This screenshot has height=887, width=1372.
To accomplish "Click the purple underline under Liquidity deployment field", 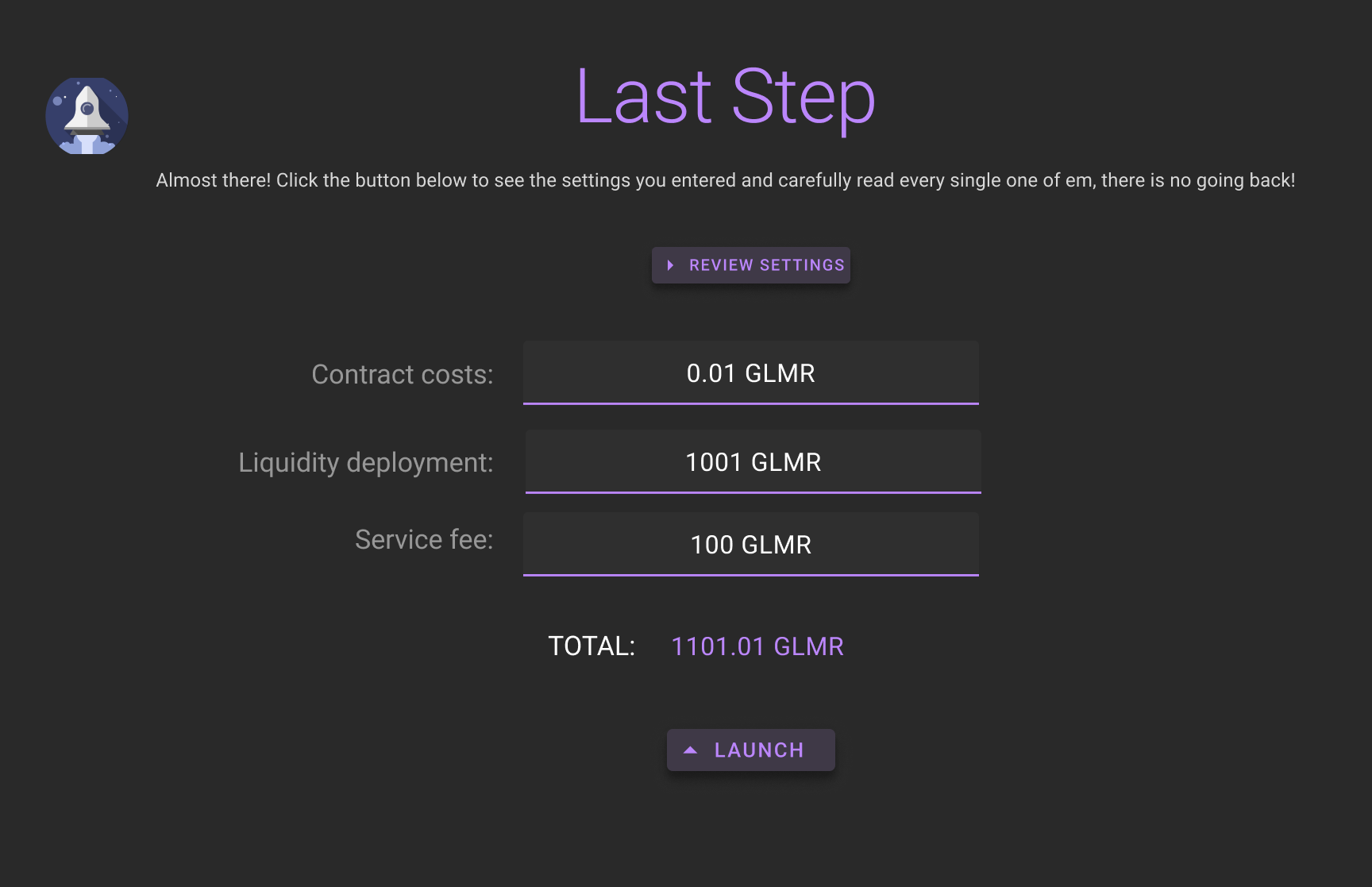I will pos(753,492).
